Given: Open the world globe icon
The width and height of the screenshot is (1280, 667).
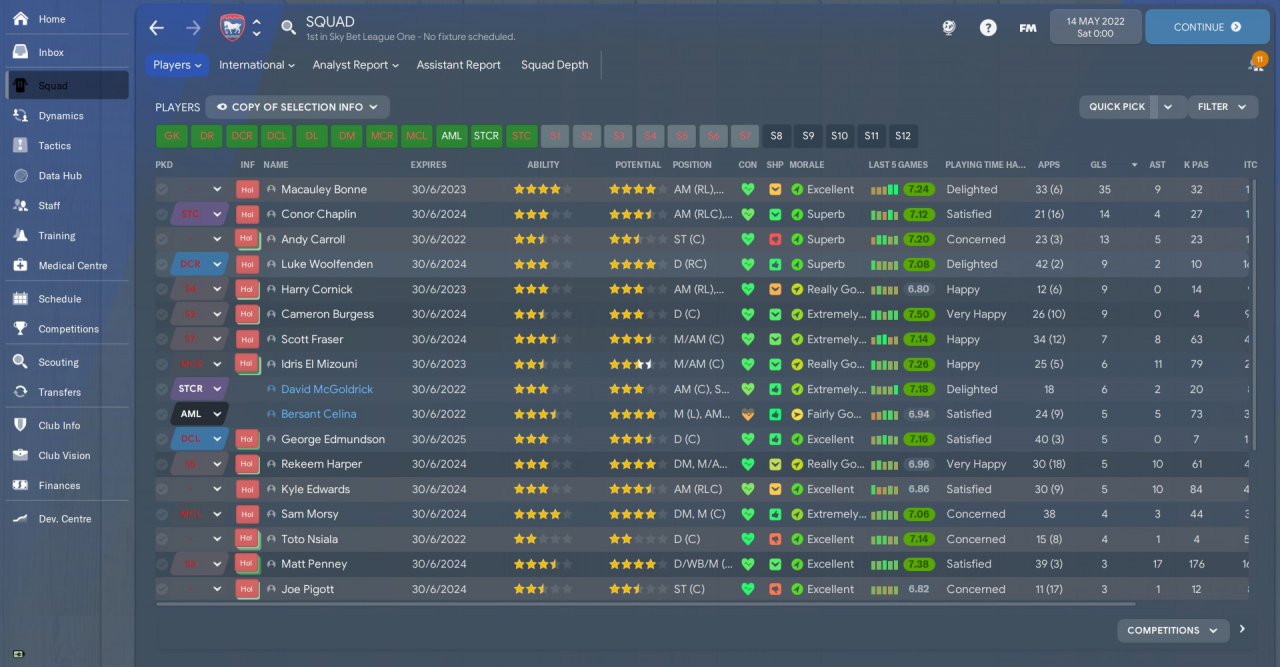Looking at the screenshot, I should coord(949,28).
